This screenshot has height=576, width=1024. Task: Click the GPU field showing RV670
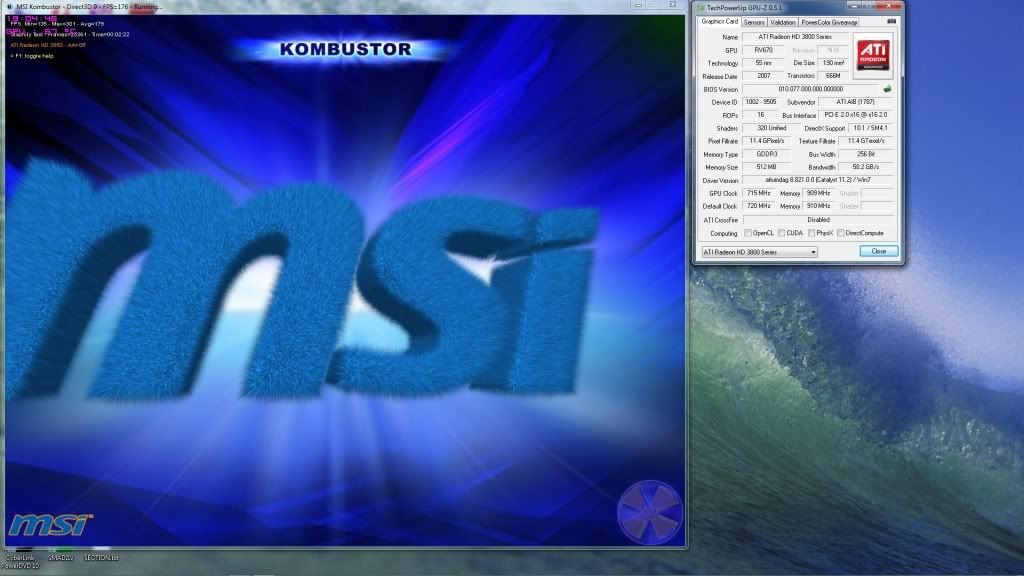click(x=763, y=50)
